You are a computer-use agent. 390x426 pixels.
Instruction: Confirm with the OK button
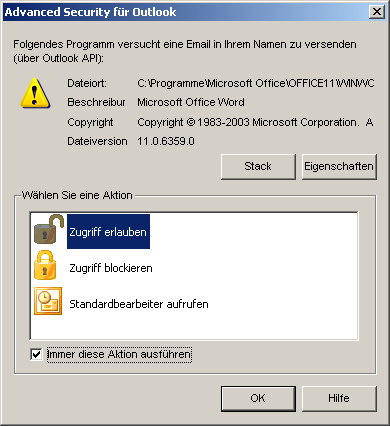(258, 399)
